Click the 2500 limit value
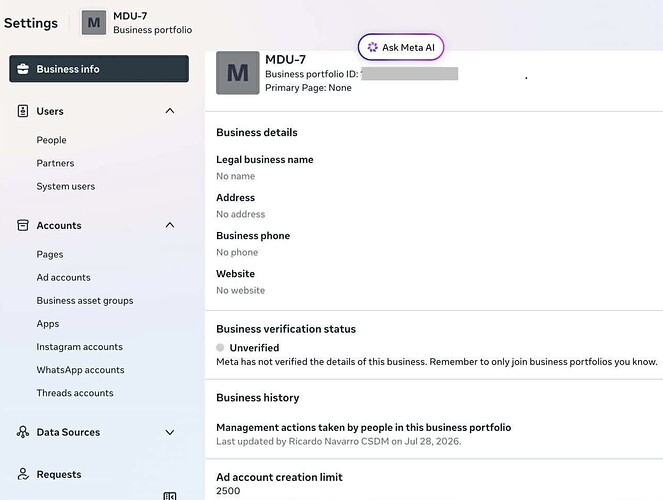Viewport: 663px width, 500px height. click(228, 491)
